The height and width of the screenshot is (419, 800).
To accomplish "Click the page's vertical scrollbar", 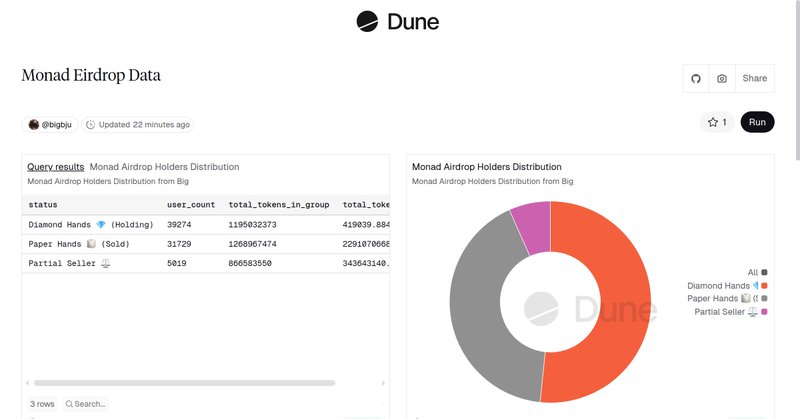I will click(x=796, y=82).
